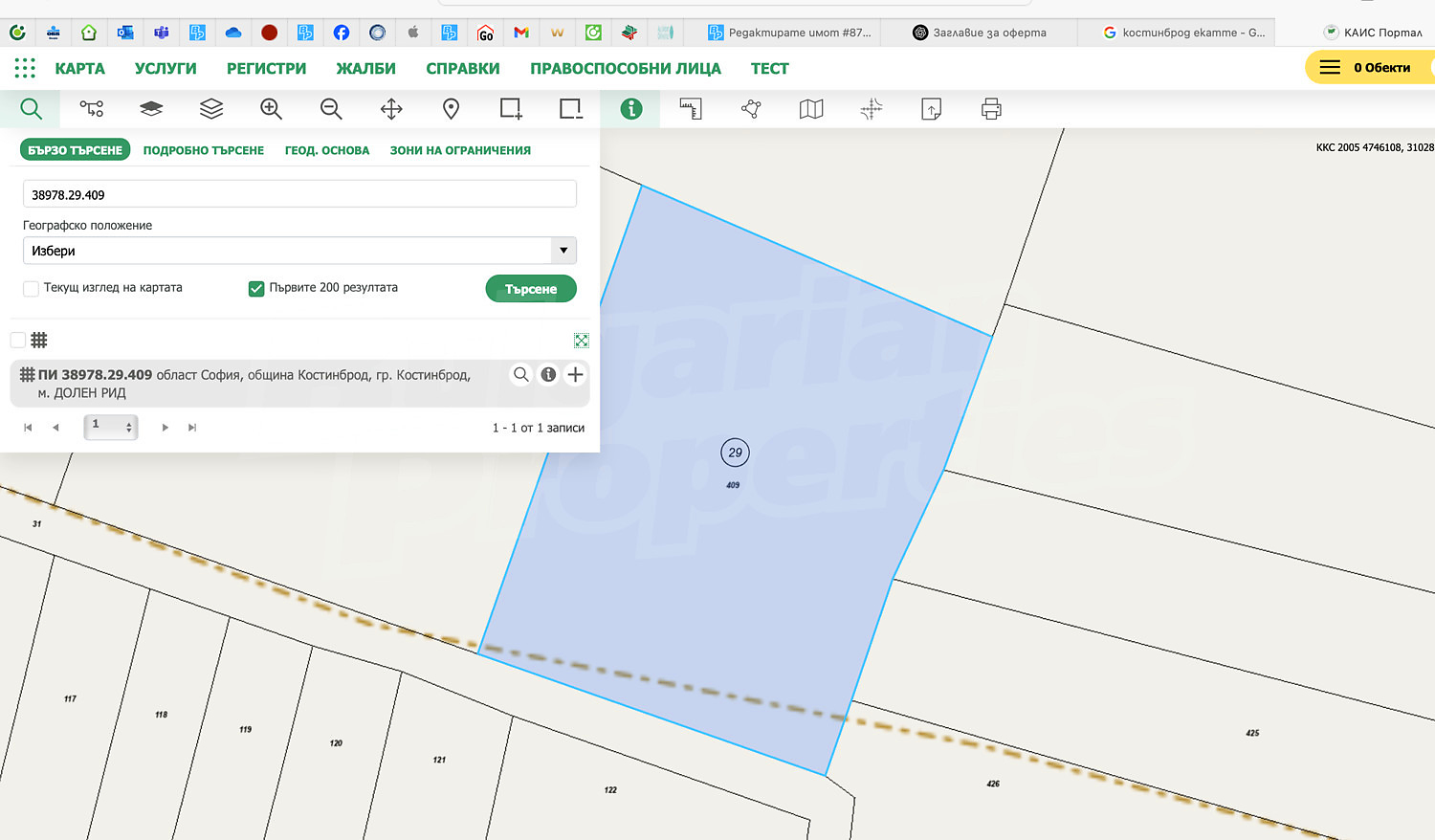Viewport: 1435px width, 840px height.
Task: Go to previous results page
Action: tap(55, 428)
